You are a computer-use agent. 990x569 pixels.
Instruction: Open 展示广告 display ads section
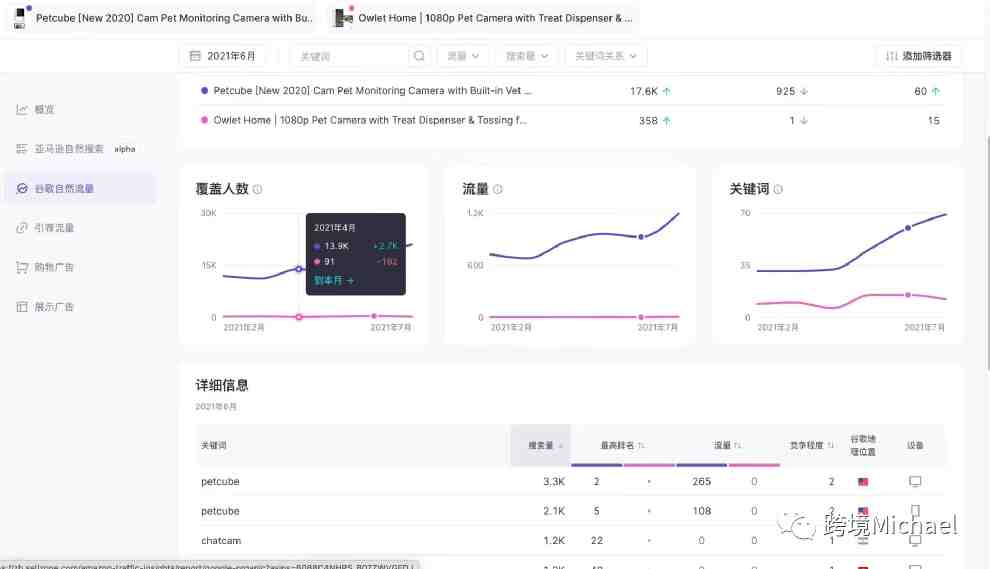[x=54, y=307]
